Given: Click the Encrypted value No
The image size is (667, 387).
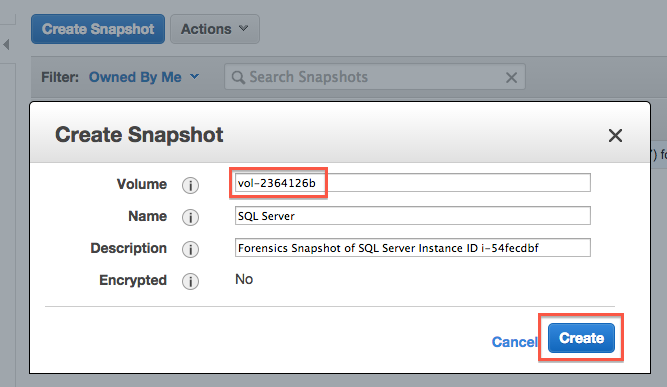Looking at the screenshot, I should tap(244, 279).
